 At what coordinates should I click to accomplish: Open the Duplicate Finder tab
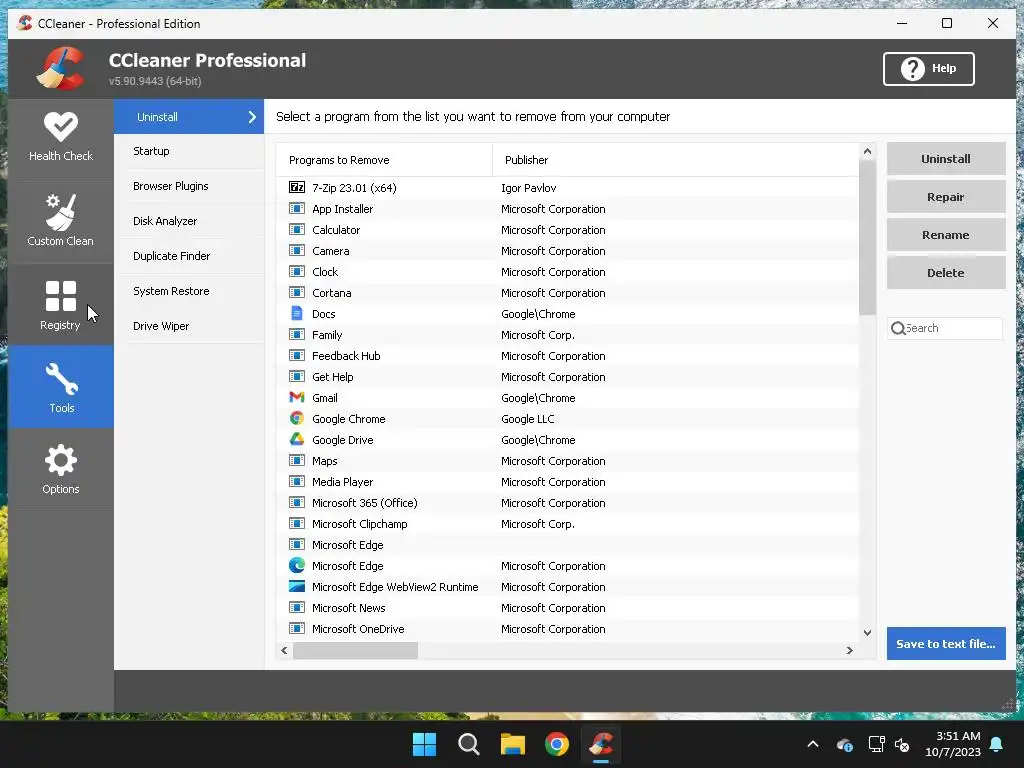click(189, 256)
